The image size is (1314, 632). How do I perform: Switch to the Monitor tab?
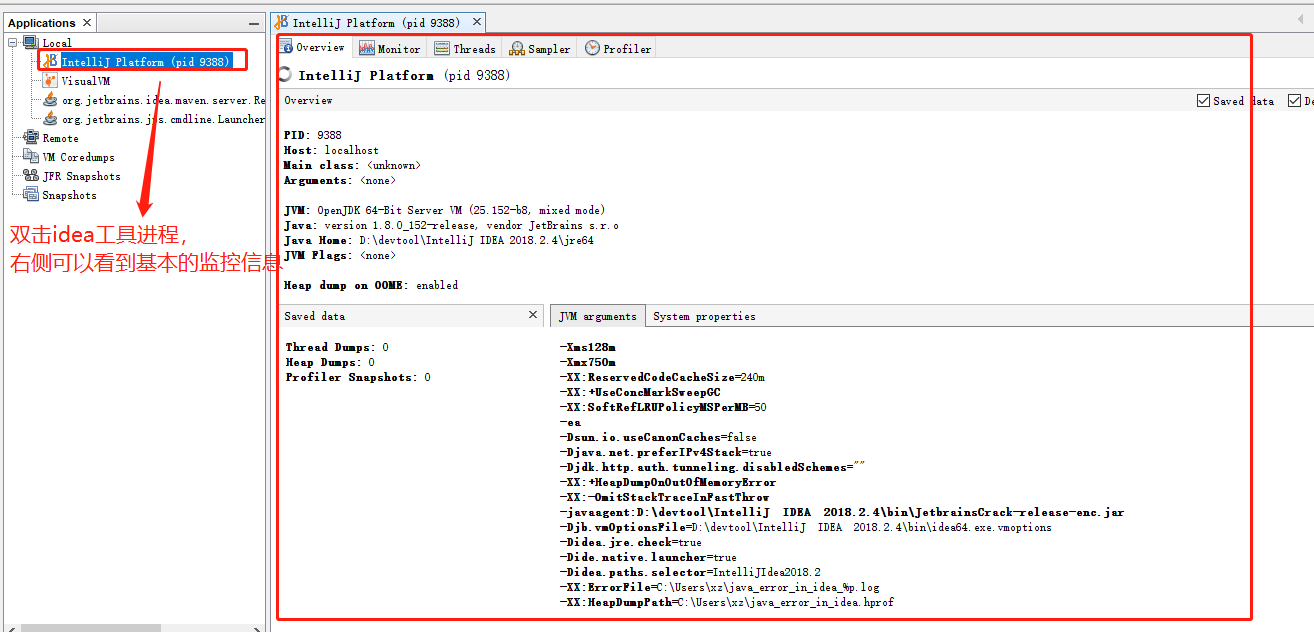tap(390, 48)
